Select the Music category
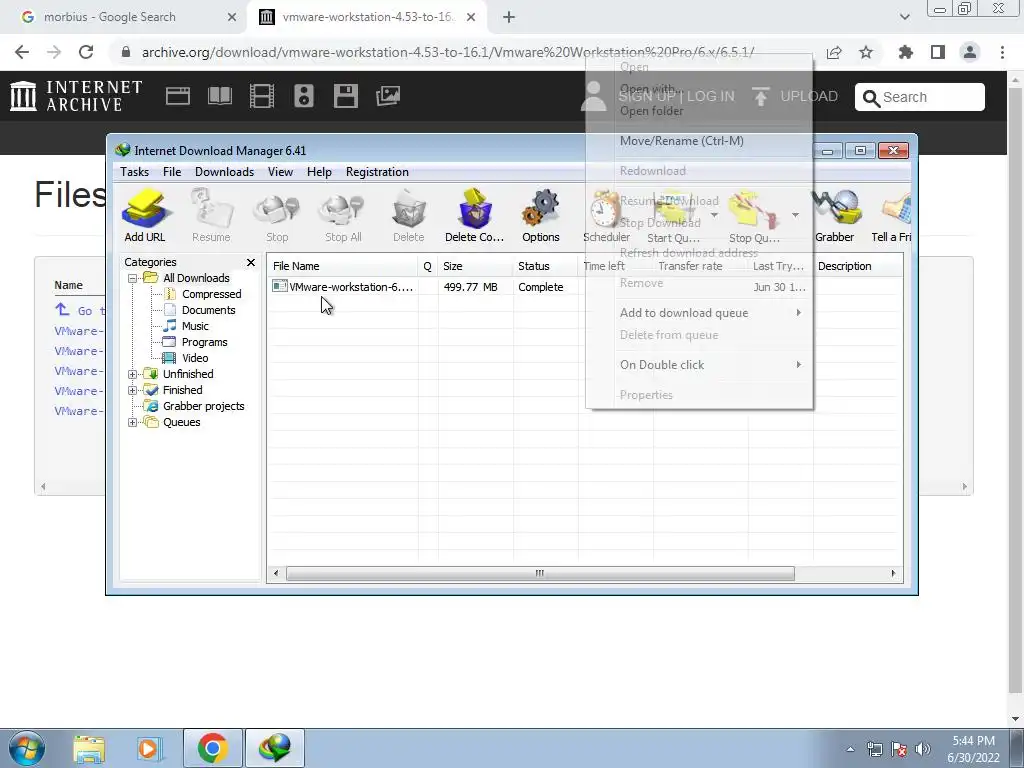Viewport: 1024px width, 768px height. click(195, 326)
